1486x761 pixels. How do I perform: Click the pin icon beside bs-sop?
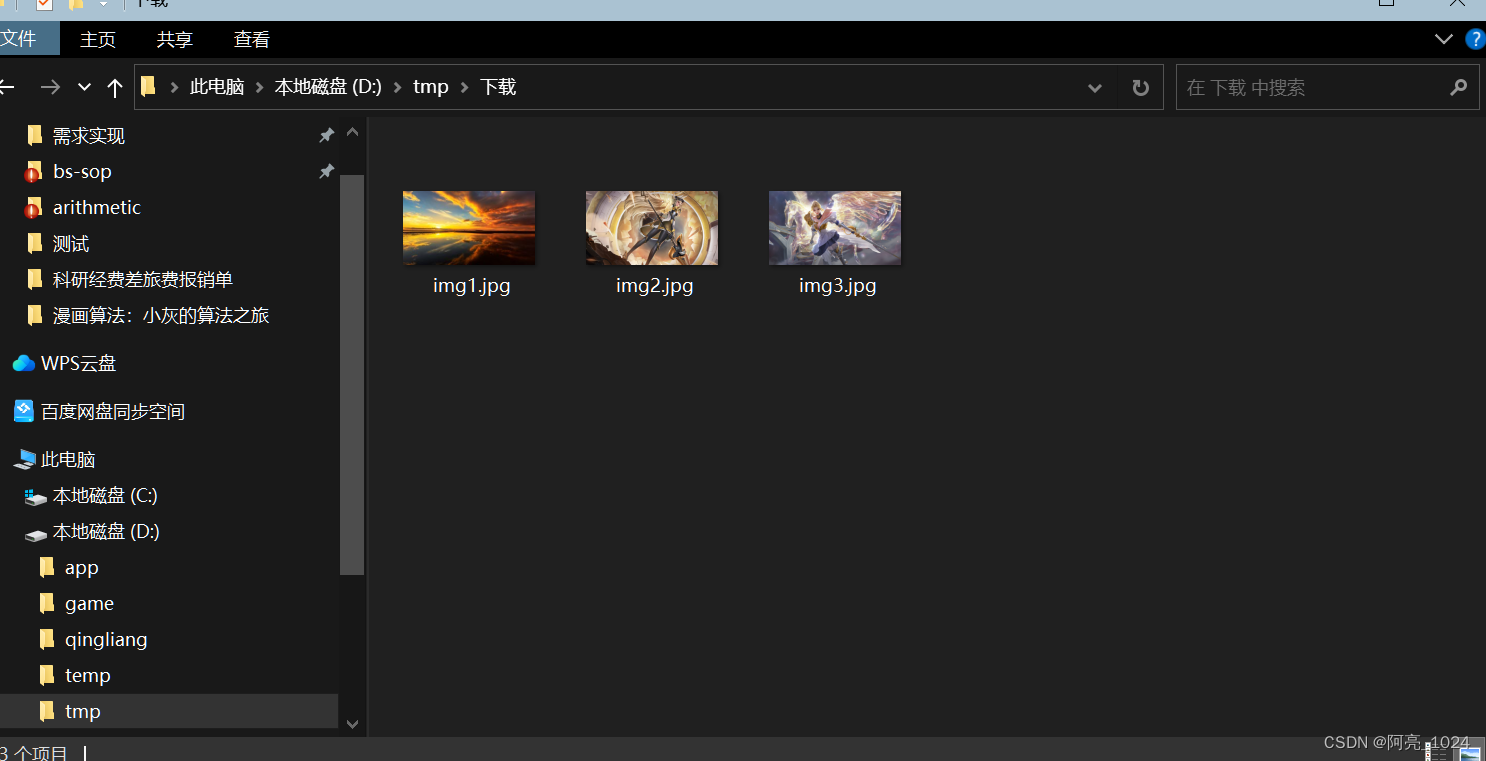pos(326,171)
